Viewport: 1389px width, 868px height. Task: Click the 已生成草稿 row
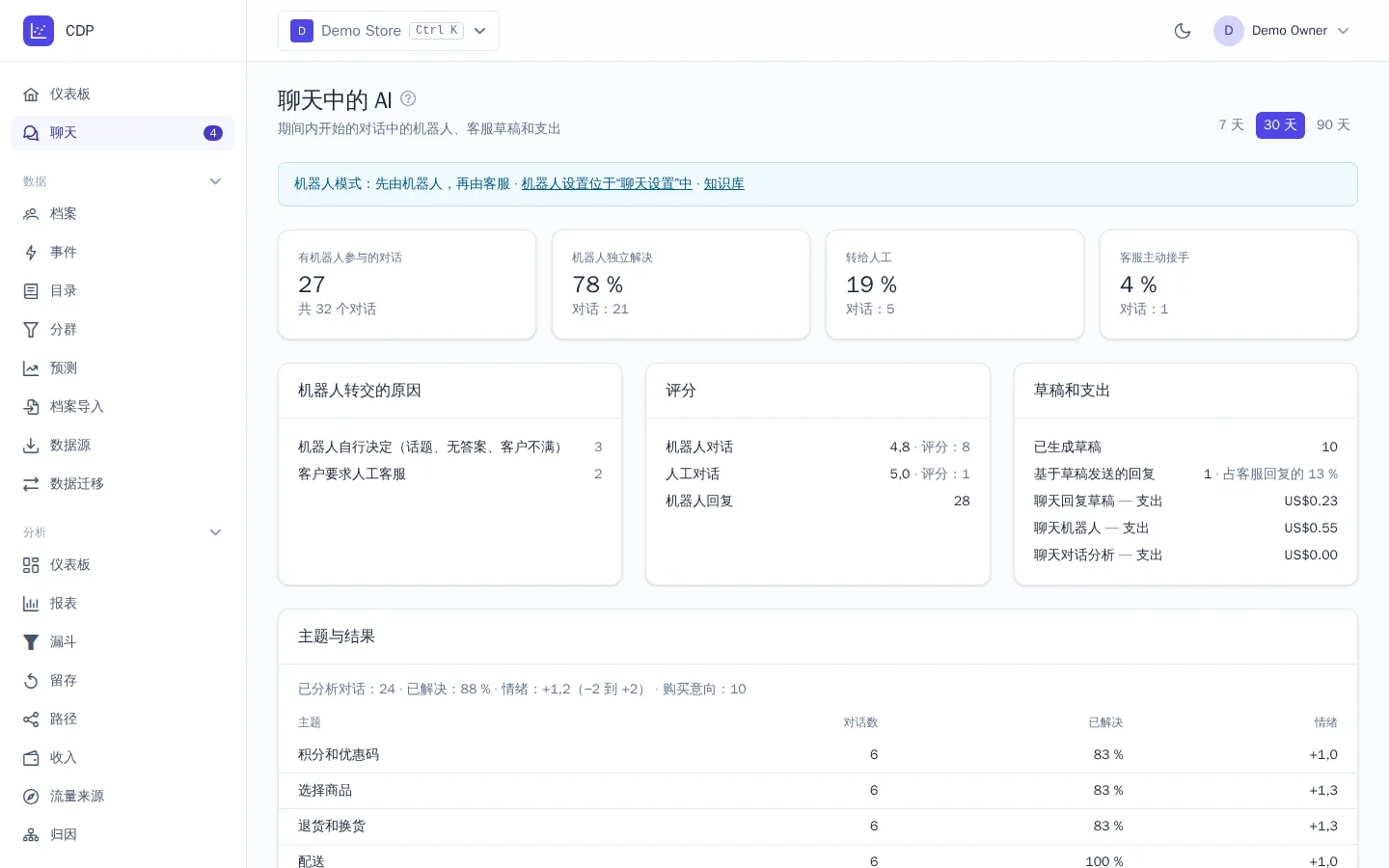pos(1185,448)
